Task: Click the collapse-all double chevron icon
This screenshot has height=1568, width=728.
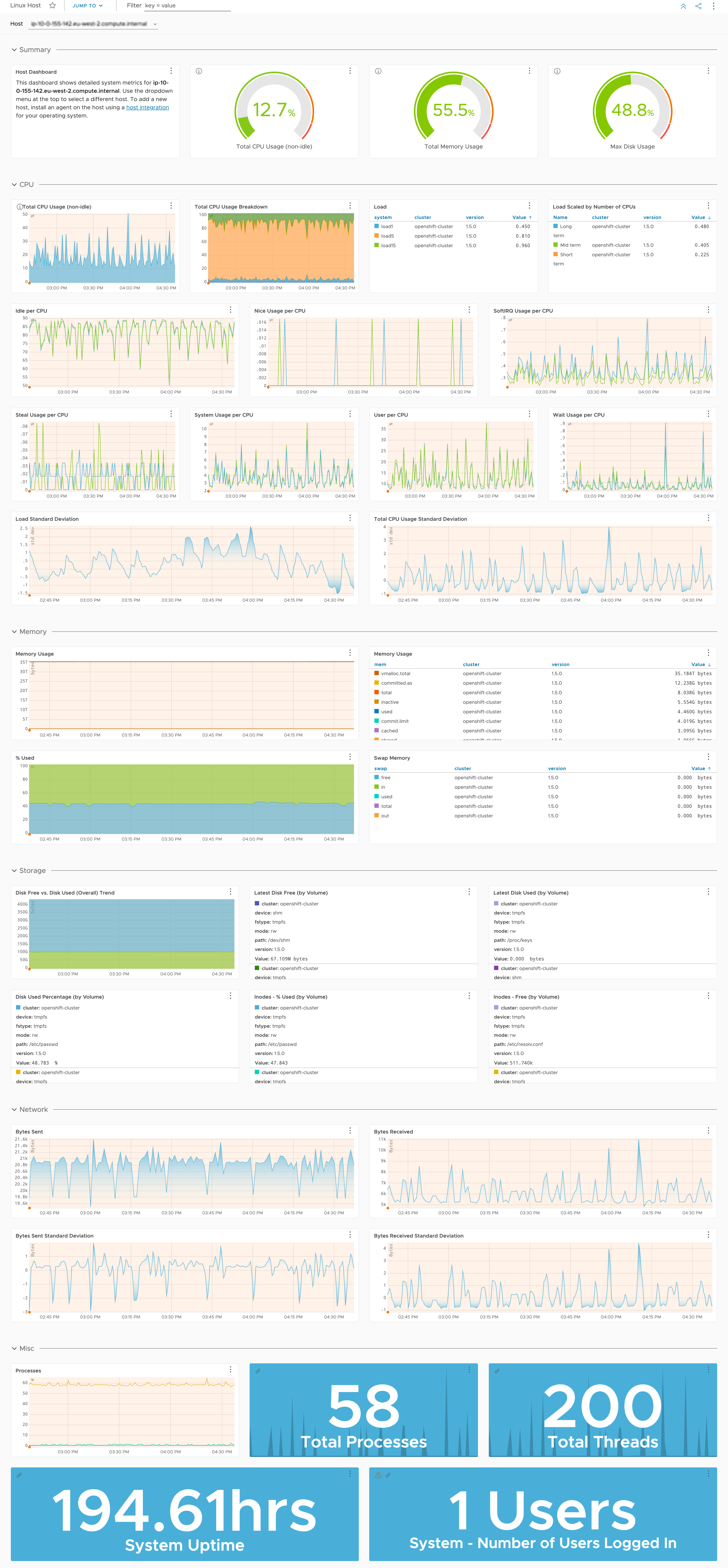Action: [683, 6]
